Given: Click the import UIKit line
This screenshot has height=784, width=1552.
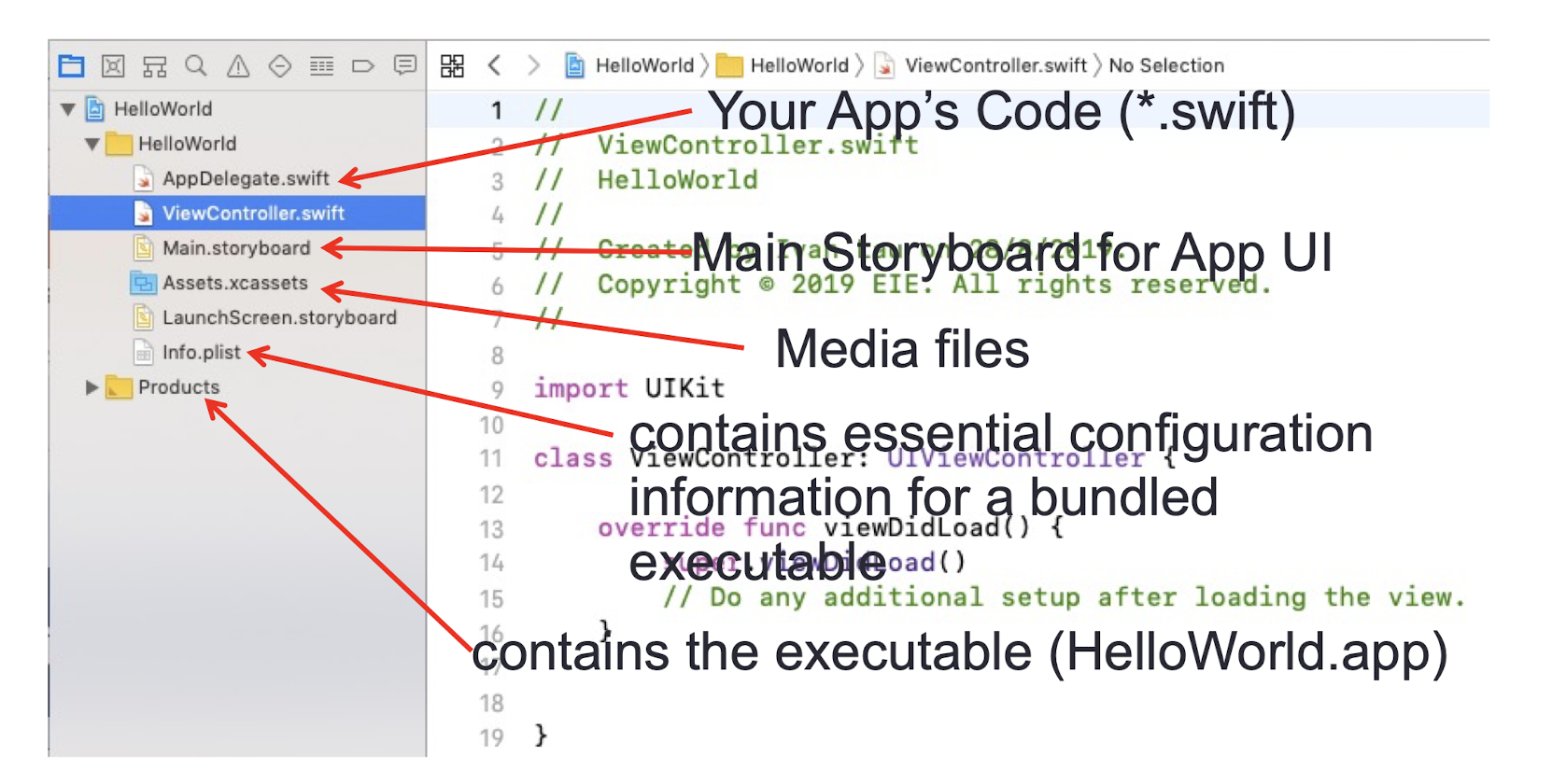Looking at the screenshot, I should 628,388.
